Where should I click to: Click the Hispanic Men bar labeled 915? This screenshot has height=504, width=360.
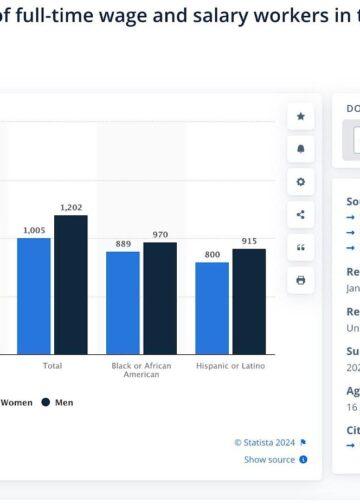click(x=249, y=301)
